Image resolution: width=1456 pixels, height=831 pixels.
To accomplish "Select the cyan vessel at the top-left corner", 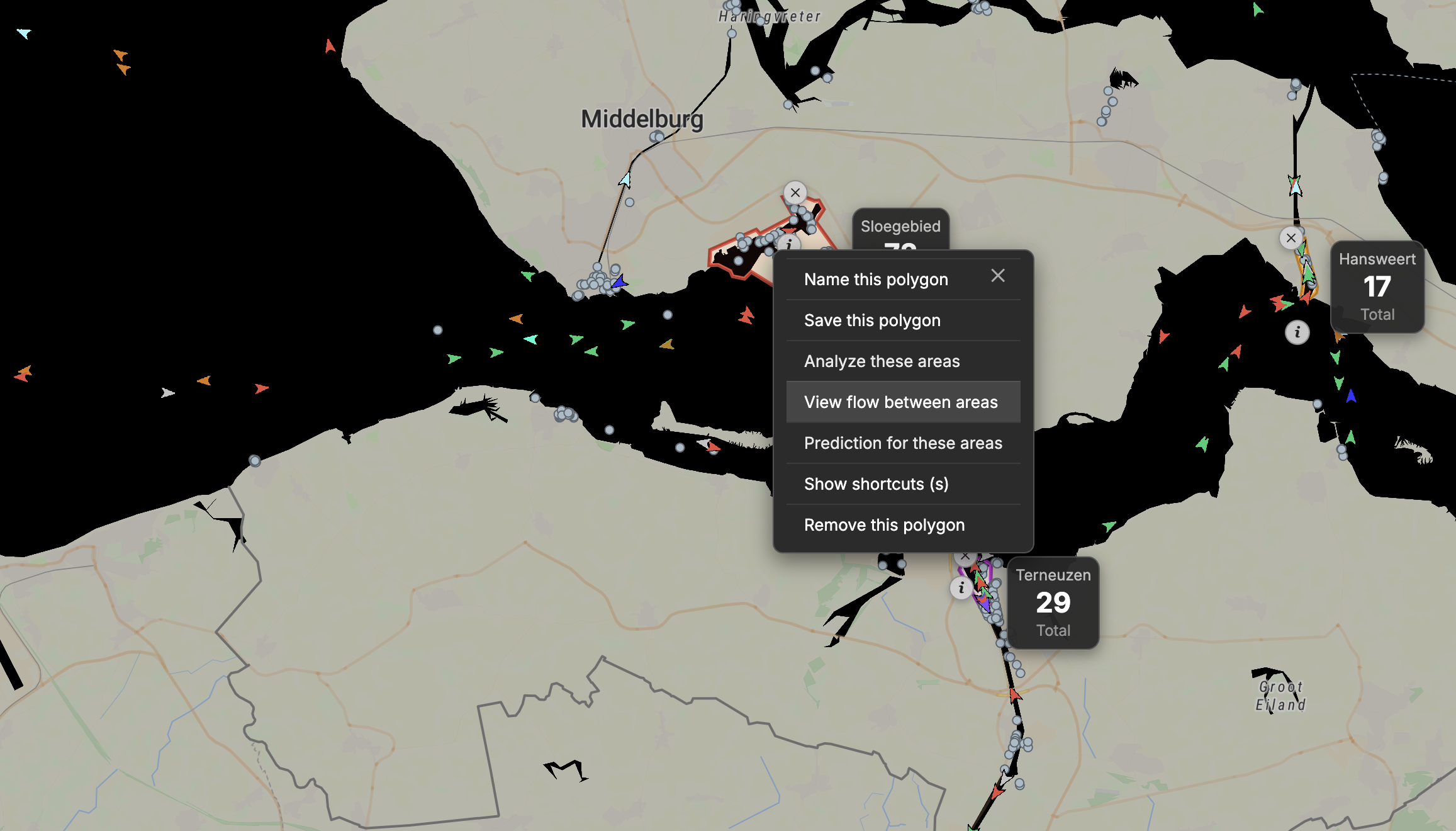I will click(x=24, y=33).
